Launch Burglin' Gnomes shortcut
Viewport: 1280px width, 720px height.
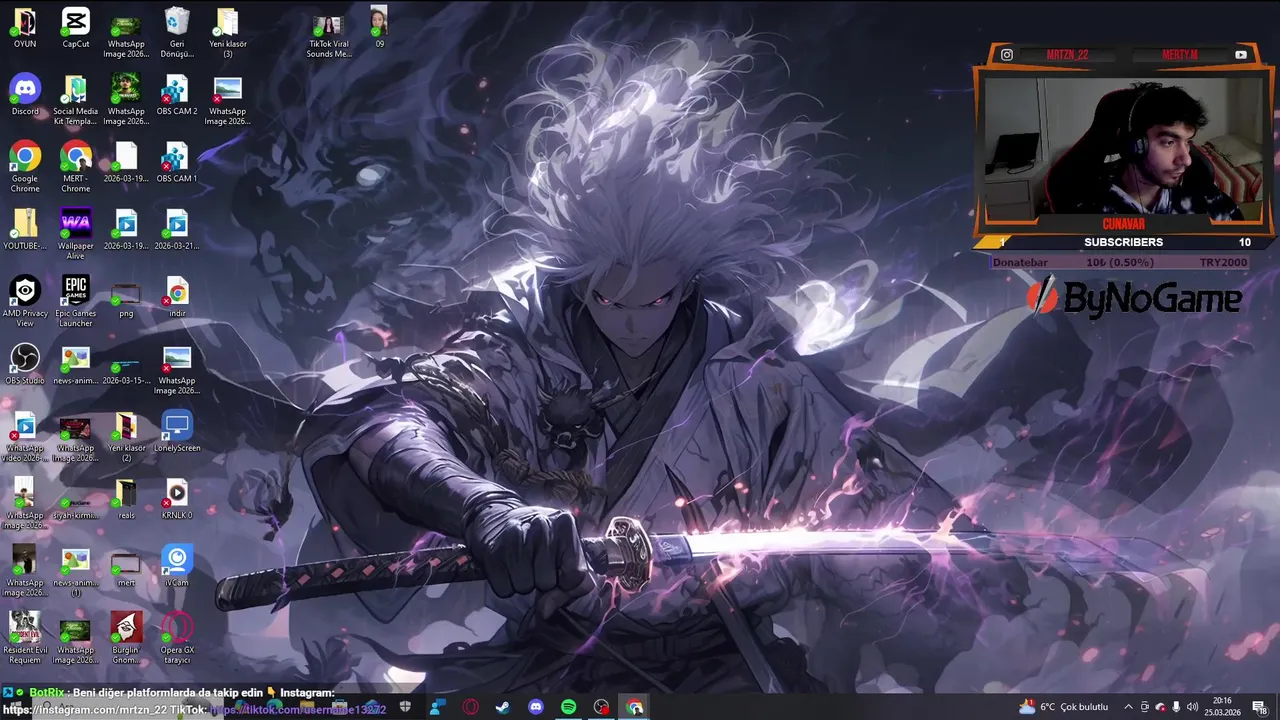pyautogui.click(x=126, y=637)
